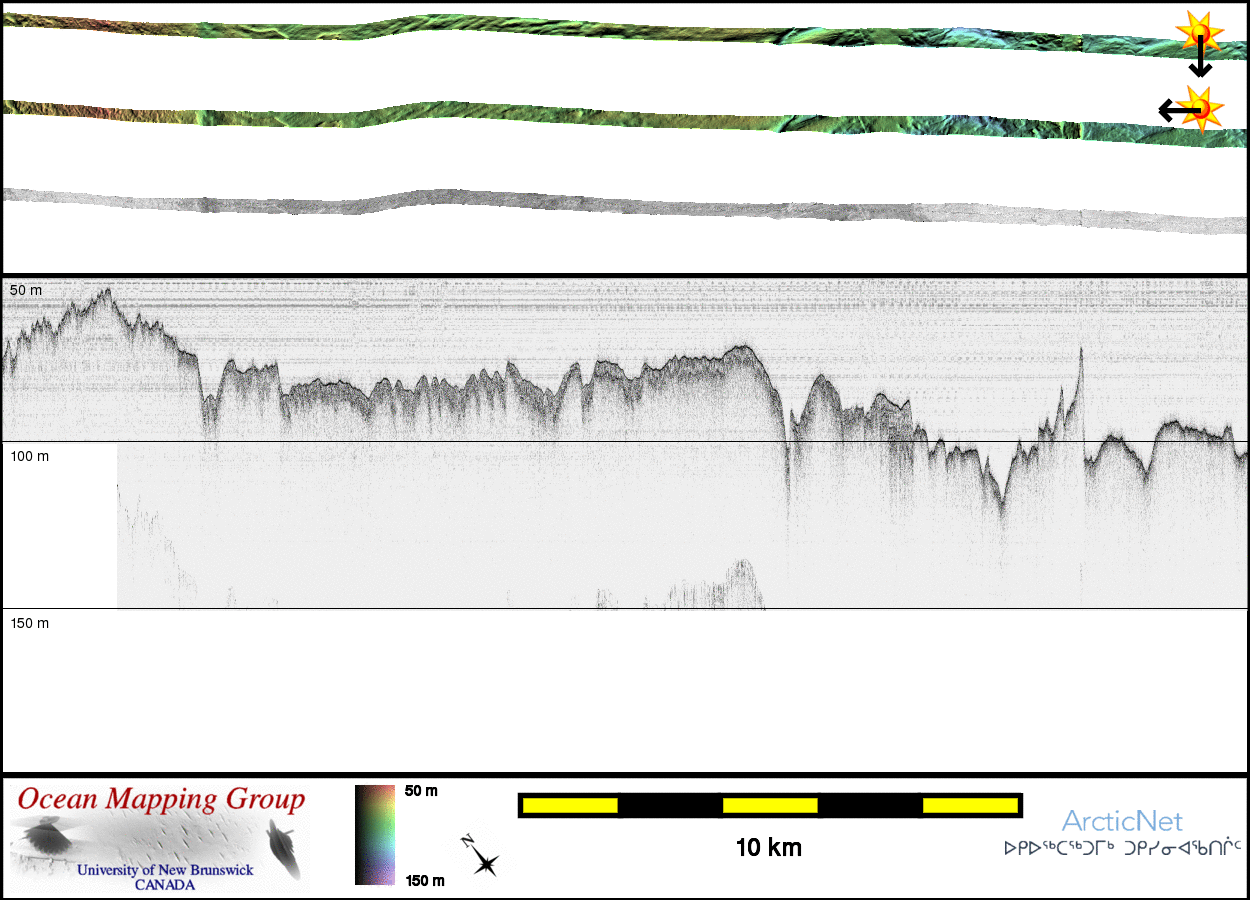1250x900 pixels.
Task: Click the Inuktitut syllabics text under ArcticNet
Action: pyautogui.click(x=1122, y=848)
